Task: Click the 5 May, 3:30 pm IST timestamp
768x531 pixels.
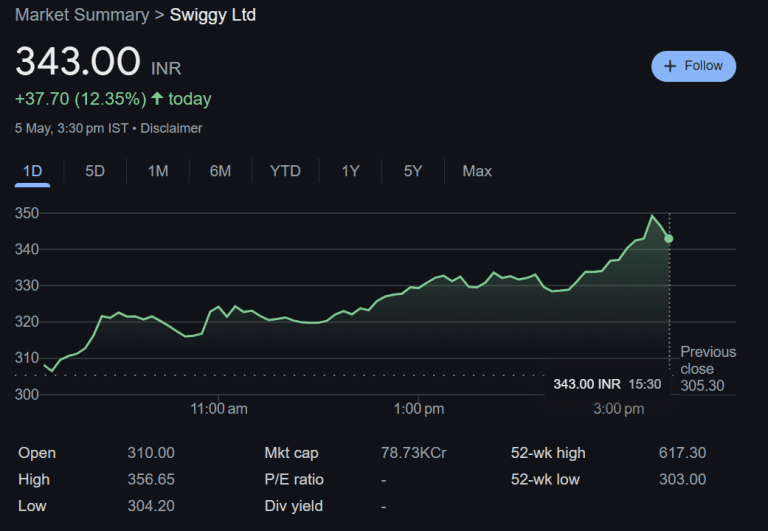Action: click(x=72, y=128)
